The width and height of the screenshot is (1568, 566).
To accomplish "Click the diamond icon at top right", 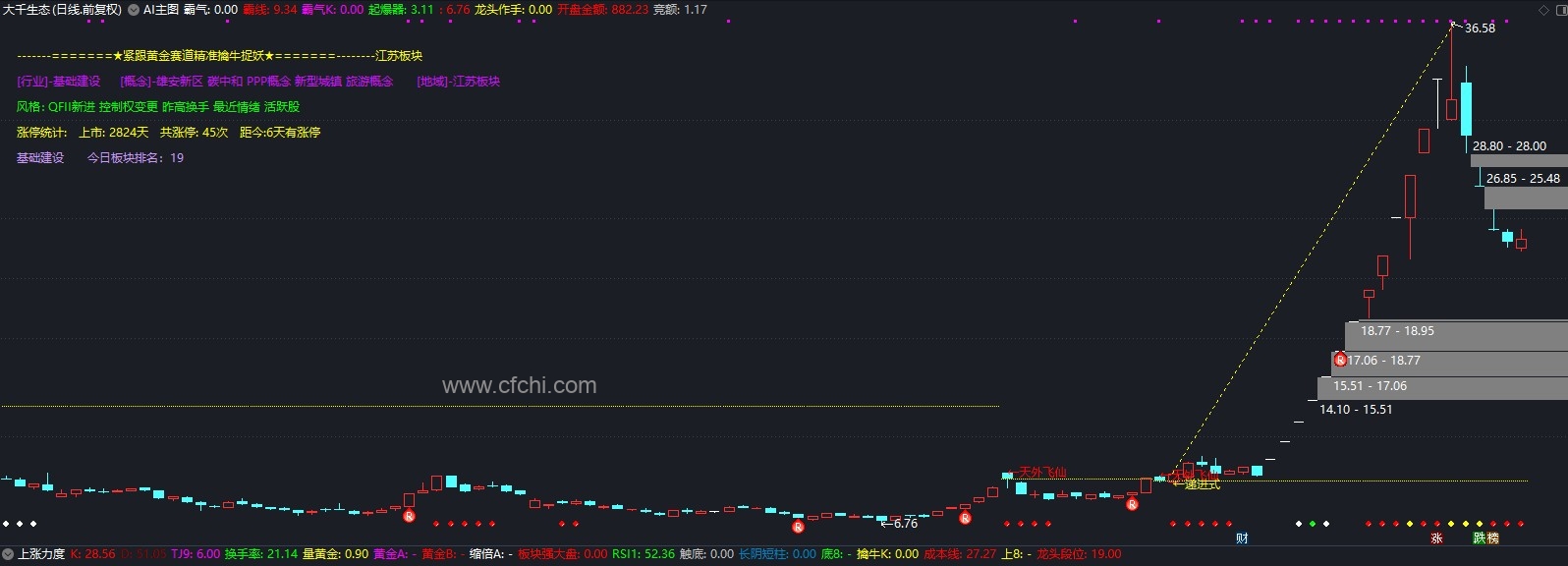I will coord(1543,10).
